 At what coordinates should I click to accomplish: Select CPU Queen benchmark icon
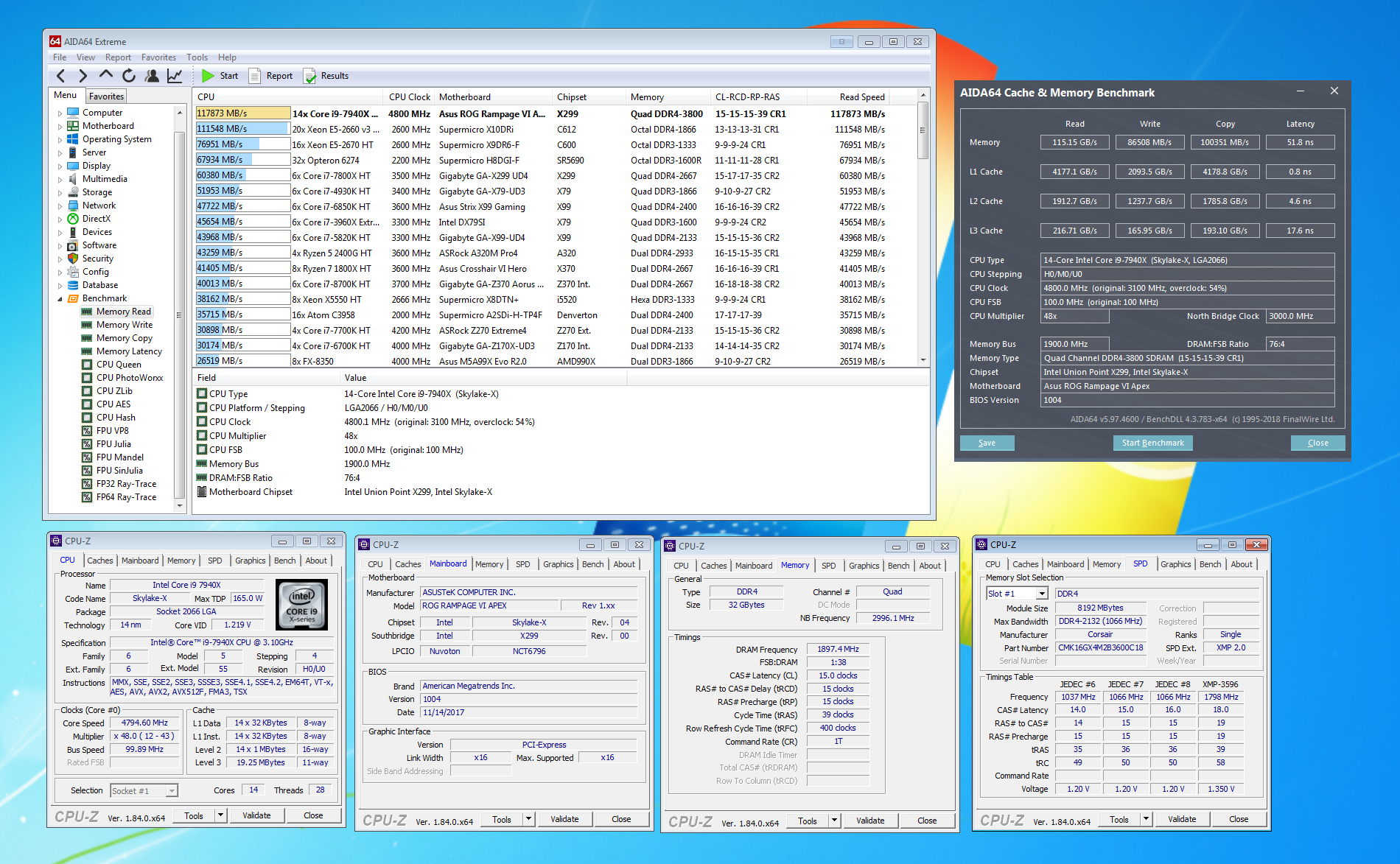pos(87,365)
